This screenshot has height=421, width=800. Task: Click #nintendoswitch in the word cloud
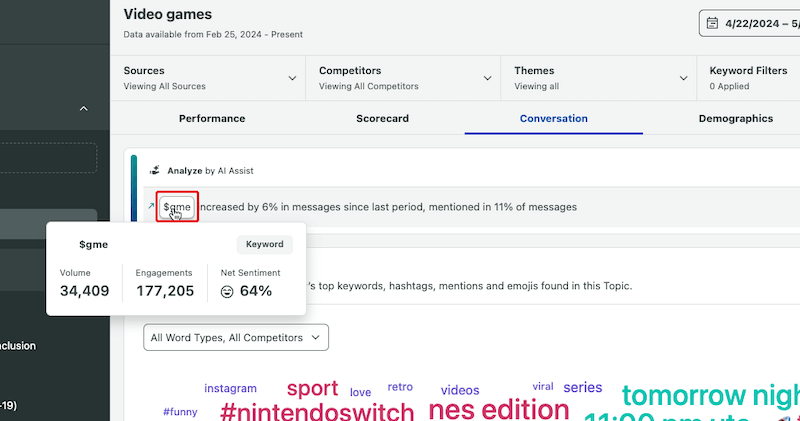(x=317, y=411)
